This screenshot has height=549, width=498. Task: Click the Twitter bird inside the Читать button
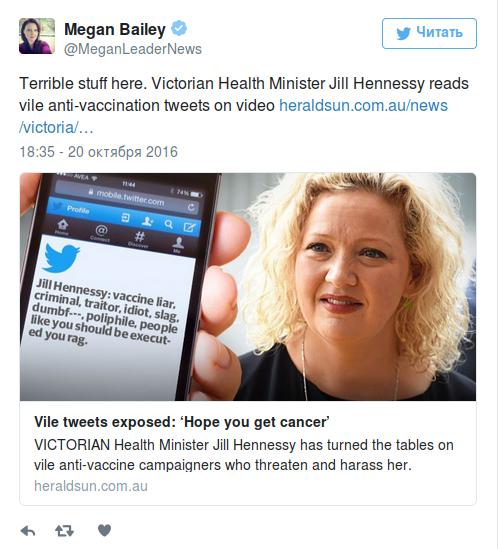click(x=403, y=33)
